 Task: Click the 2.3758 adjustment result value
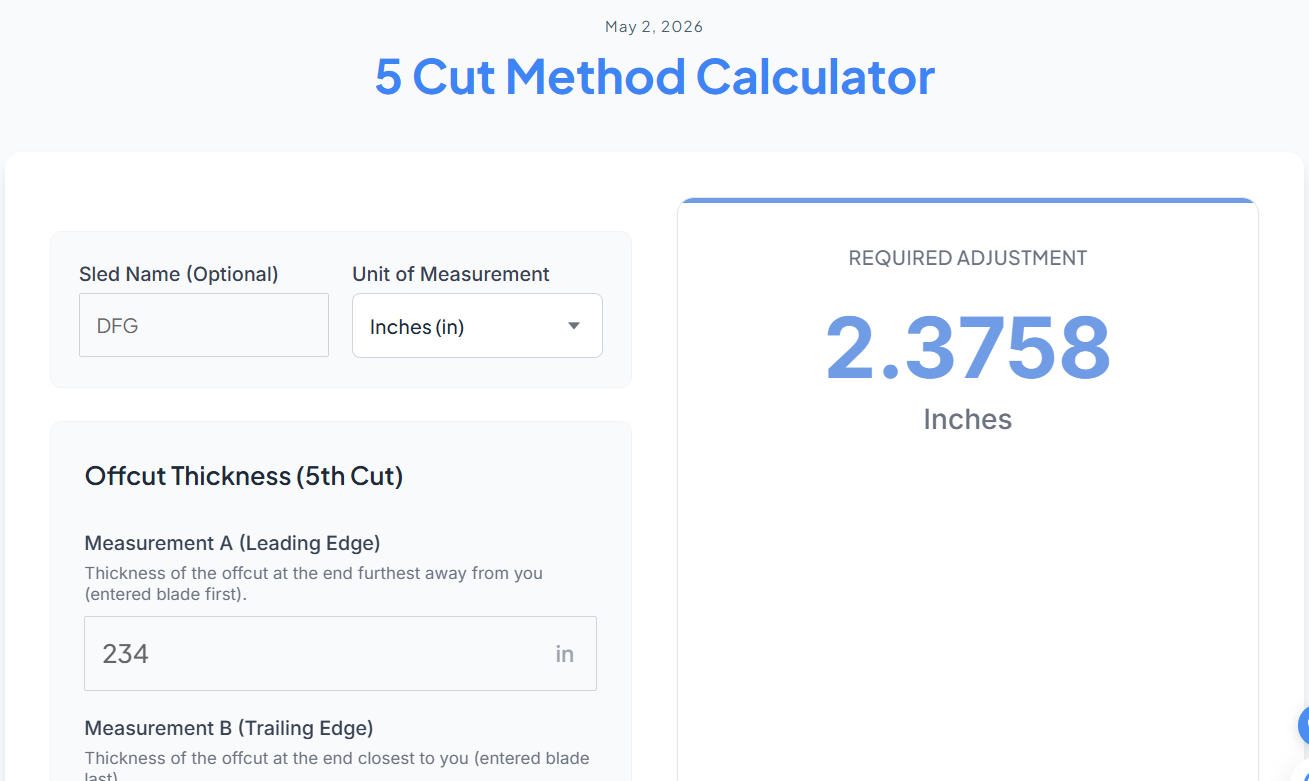pos(968,348)
